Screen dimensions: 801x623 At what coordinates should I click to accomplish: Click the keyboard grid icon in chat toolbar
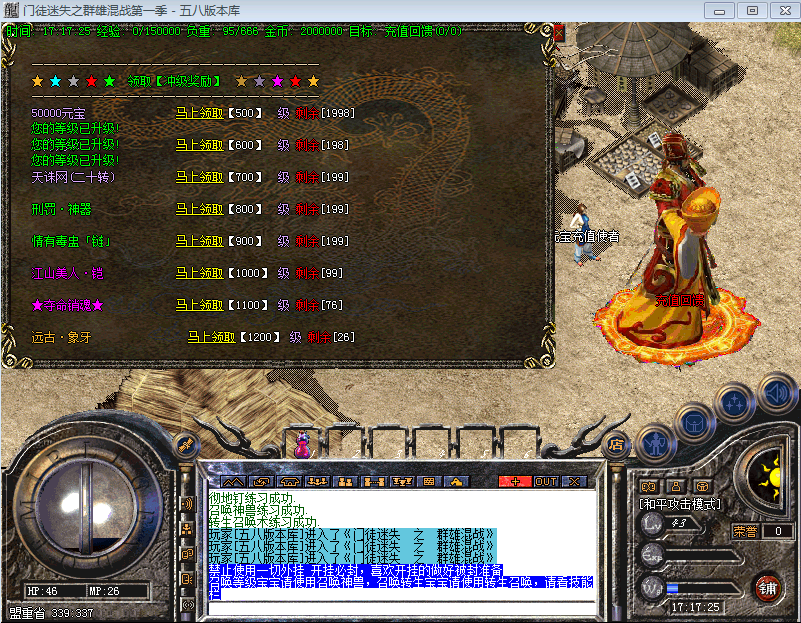pyautogui.click(x=429, y=482)
